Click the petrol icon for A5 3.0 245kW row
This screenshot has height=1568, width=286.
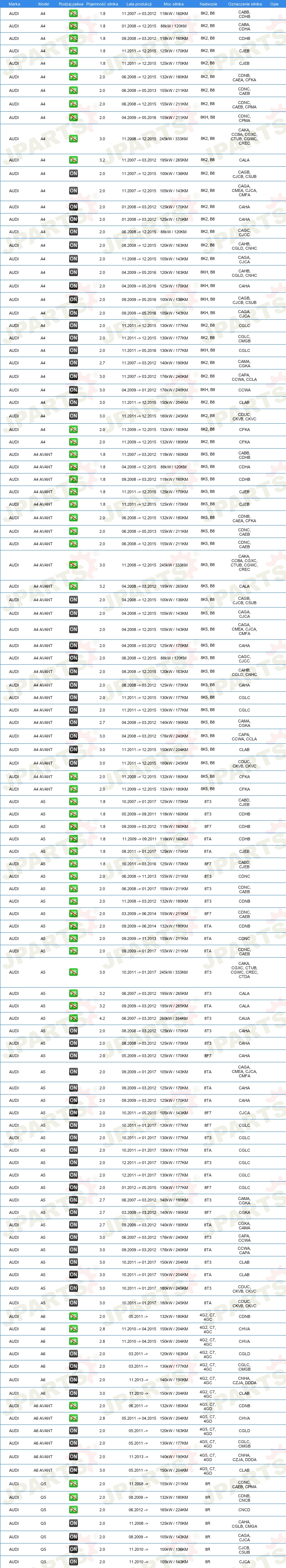[x=73, y=972]
